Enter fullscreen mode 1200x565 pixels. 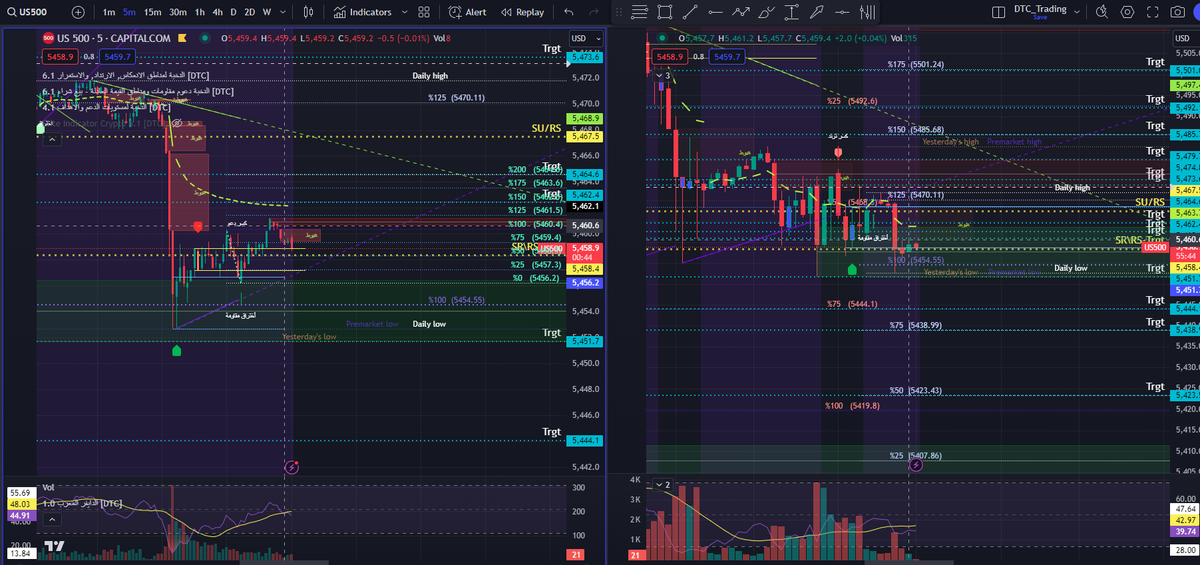pos(1152,12)
